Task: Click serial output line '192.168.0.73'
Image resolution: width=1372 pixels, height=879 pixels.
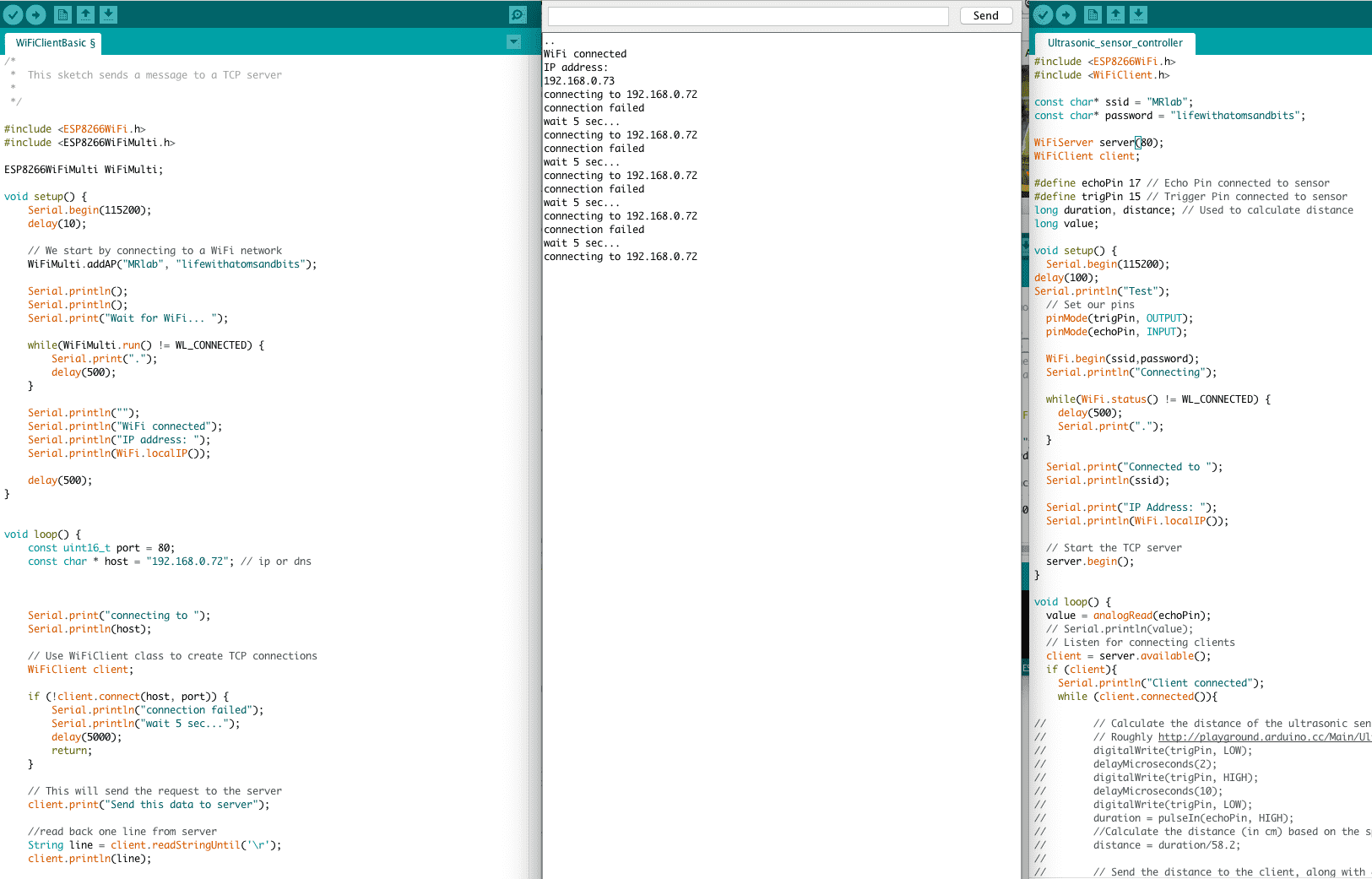Action: pyautogui.click(x=579, y=81)
